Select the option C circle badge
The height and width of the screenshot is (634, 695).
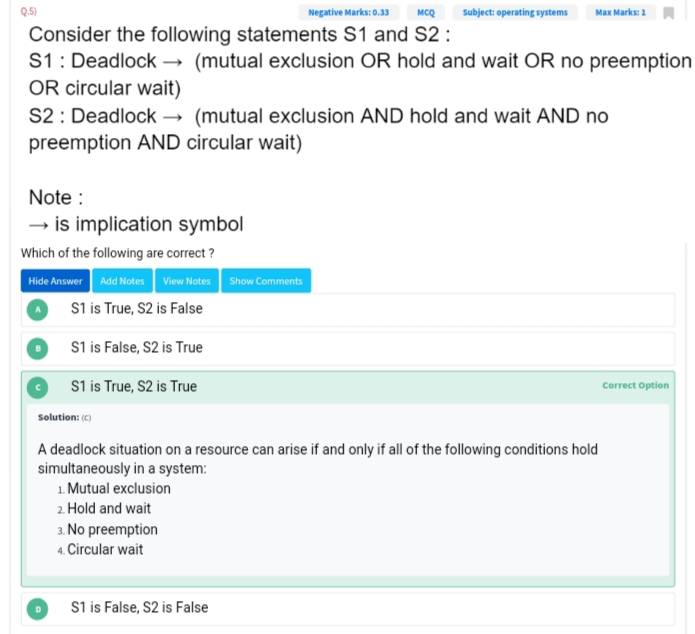coord(39,387)
